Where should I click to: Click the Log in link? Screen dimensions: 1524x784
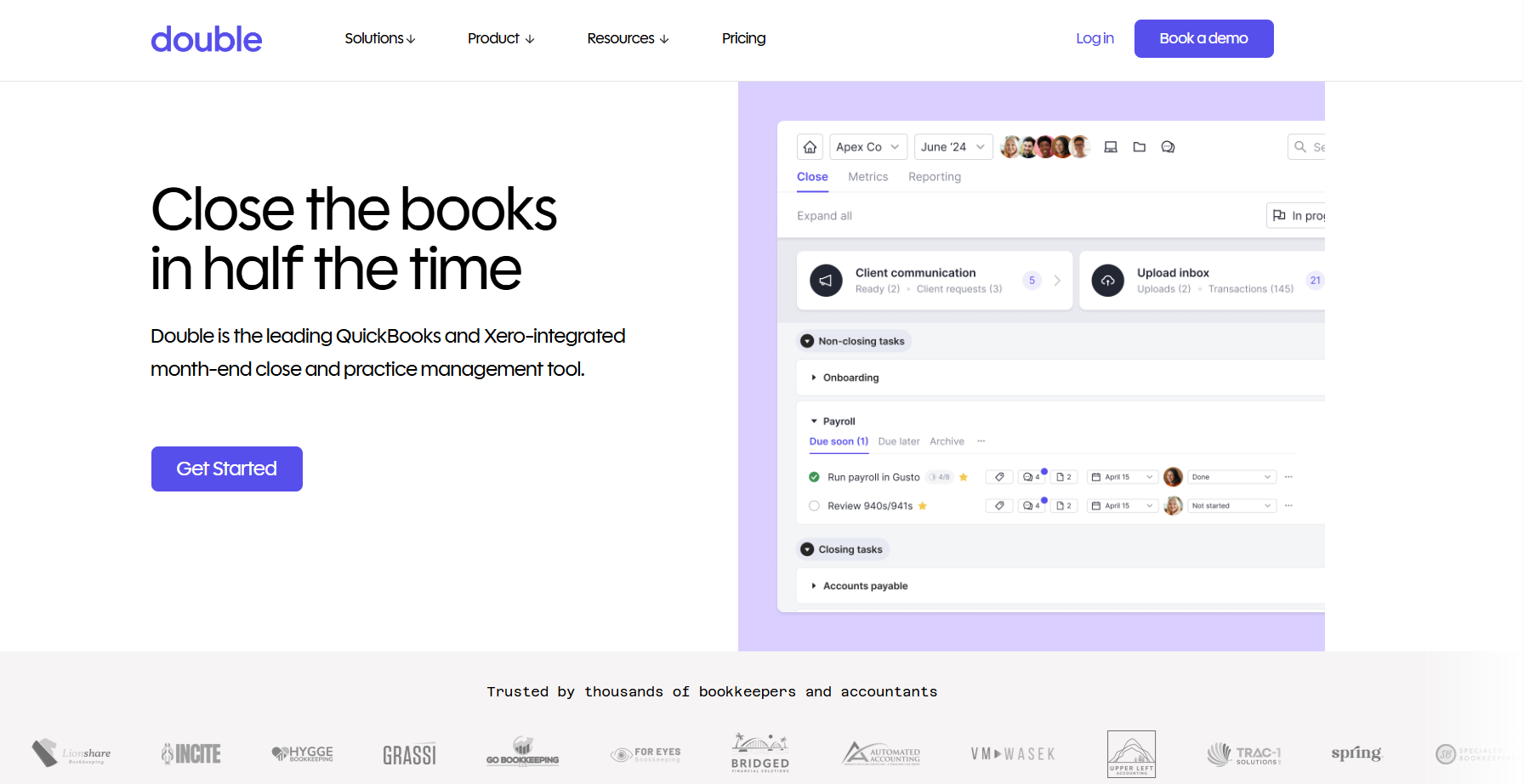[1095, 38]
